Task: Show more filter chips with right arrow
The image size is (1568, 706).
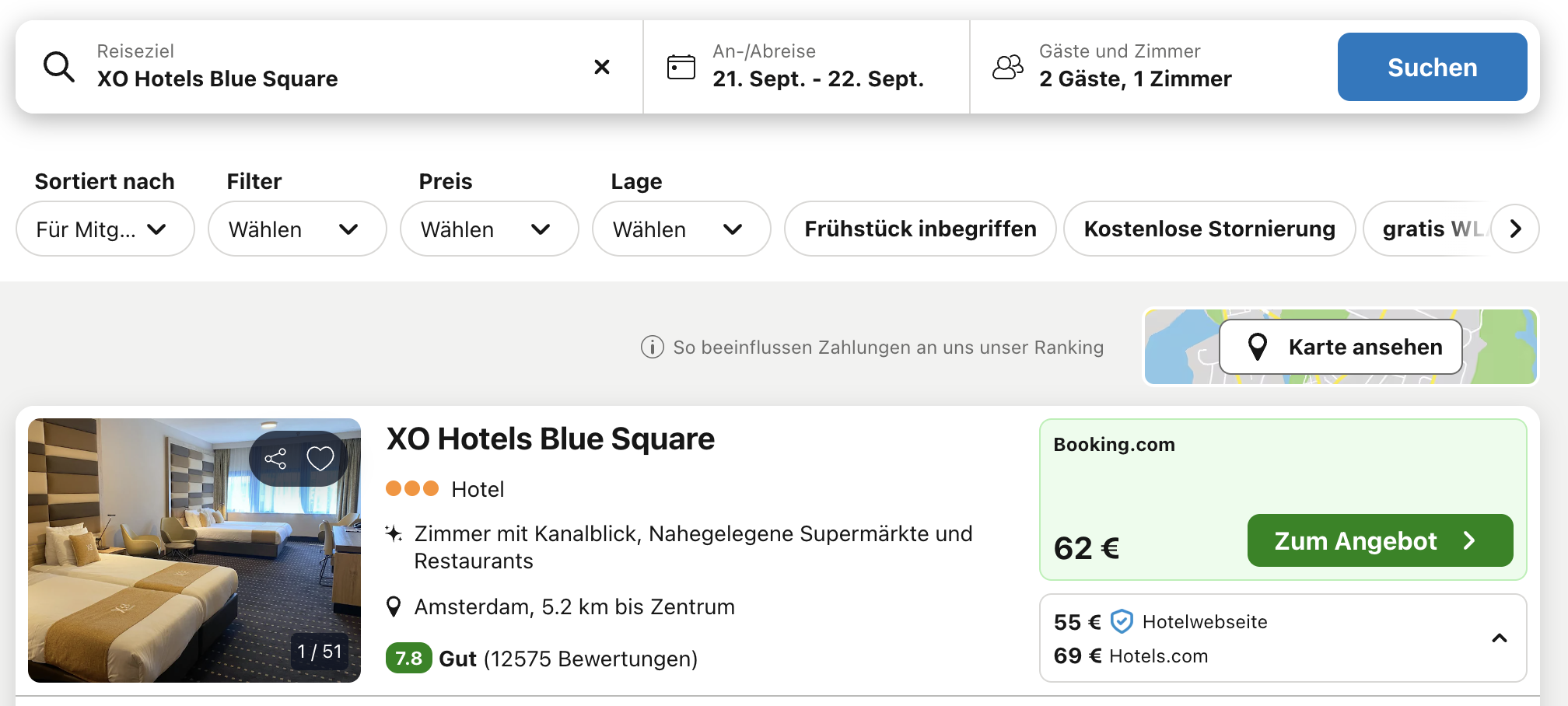Action: tap(1515, 229)
